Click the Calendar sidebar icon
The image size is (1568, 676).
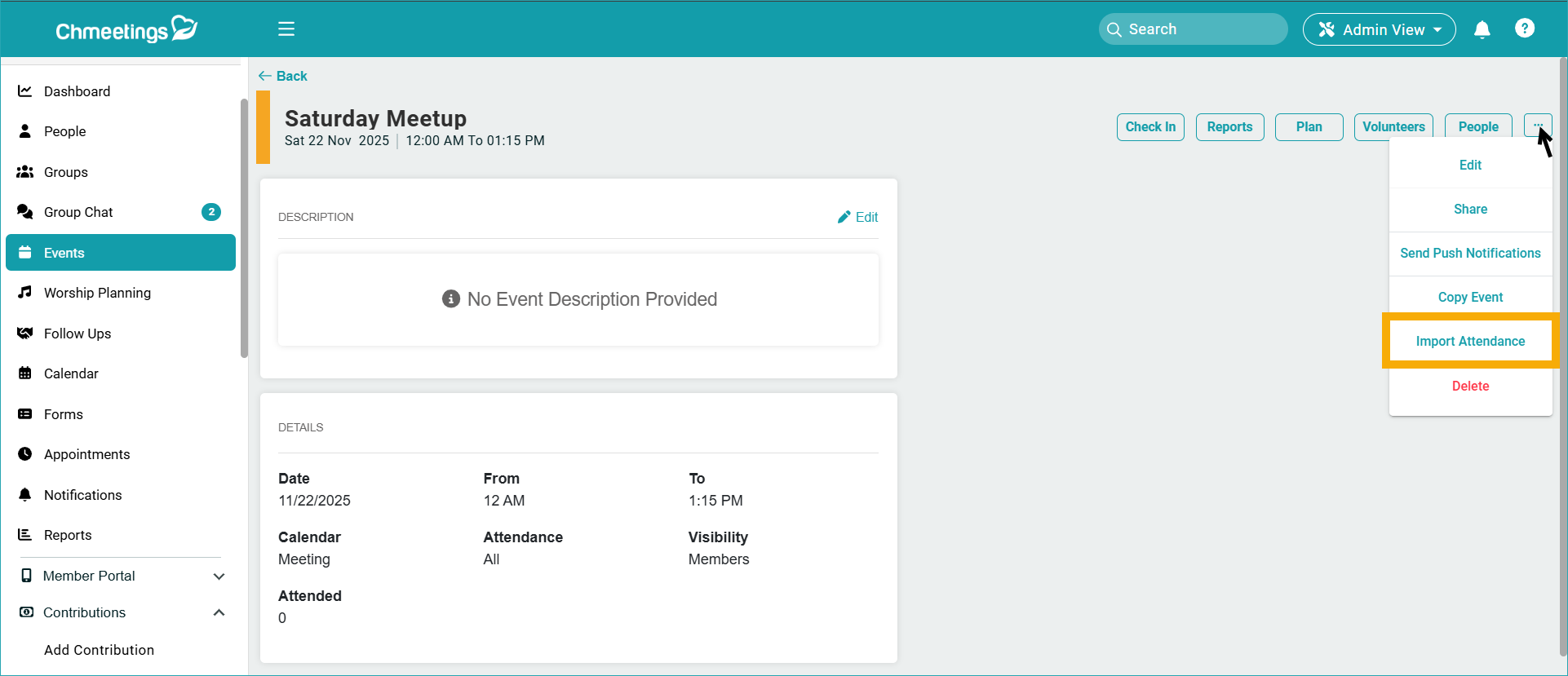point(25,373)
